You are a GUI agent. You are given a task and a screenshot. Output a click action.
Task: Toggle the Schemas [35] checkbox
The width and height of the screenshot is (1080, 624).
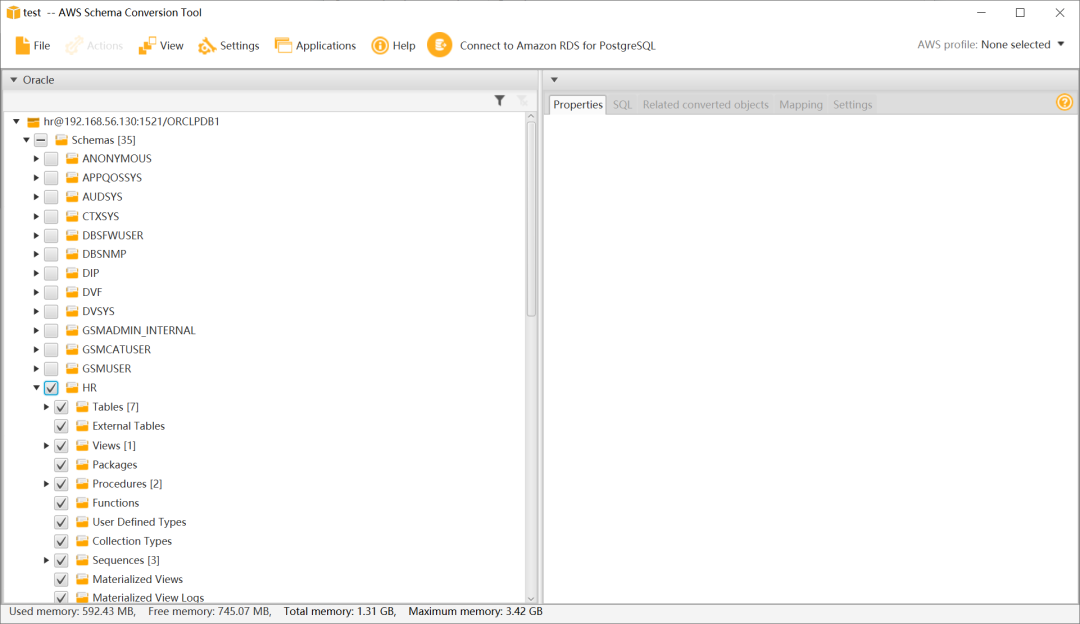click(x=41, y=141)
